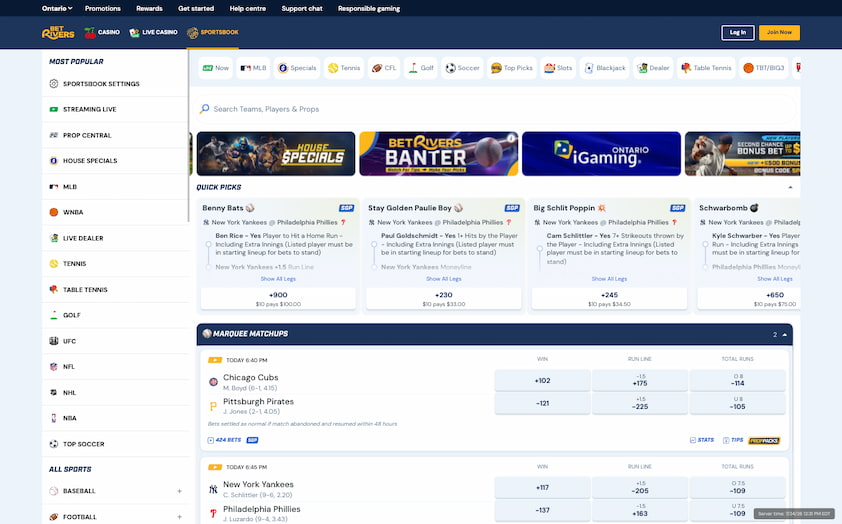Bet Yankees run line -205
This screenshot has width=842, height=524.
(640, 487)
